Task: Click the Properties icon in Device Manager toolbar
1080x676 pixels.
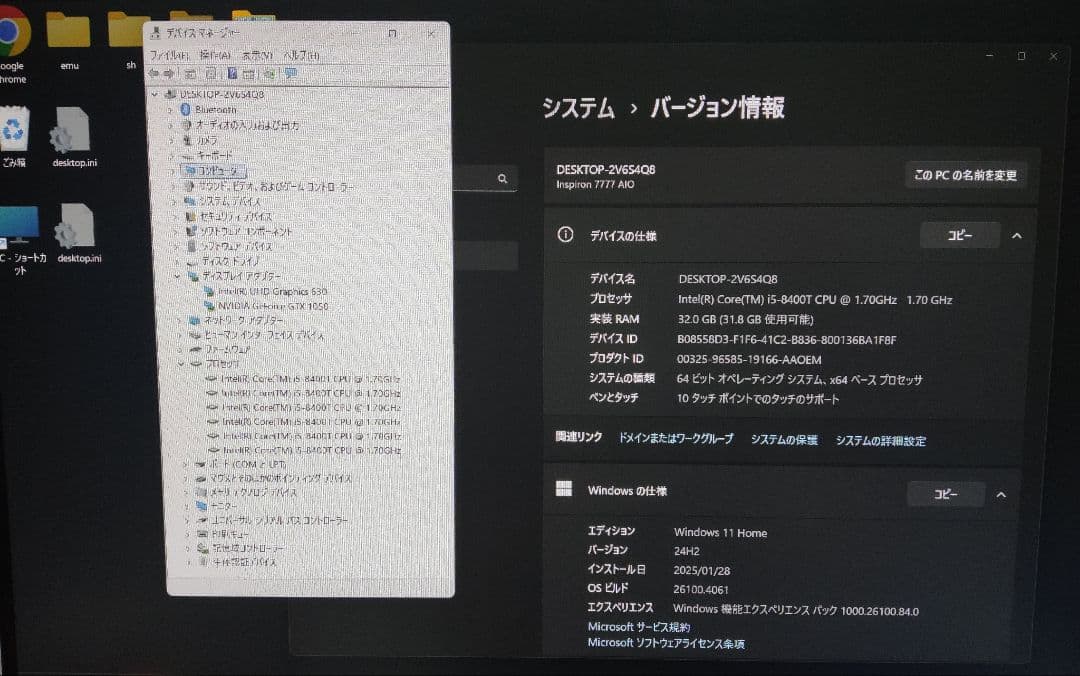Action: 209,73
